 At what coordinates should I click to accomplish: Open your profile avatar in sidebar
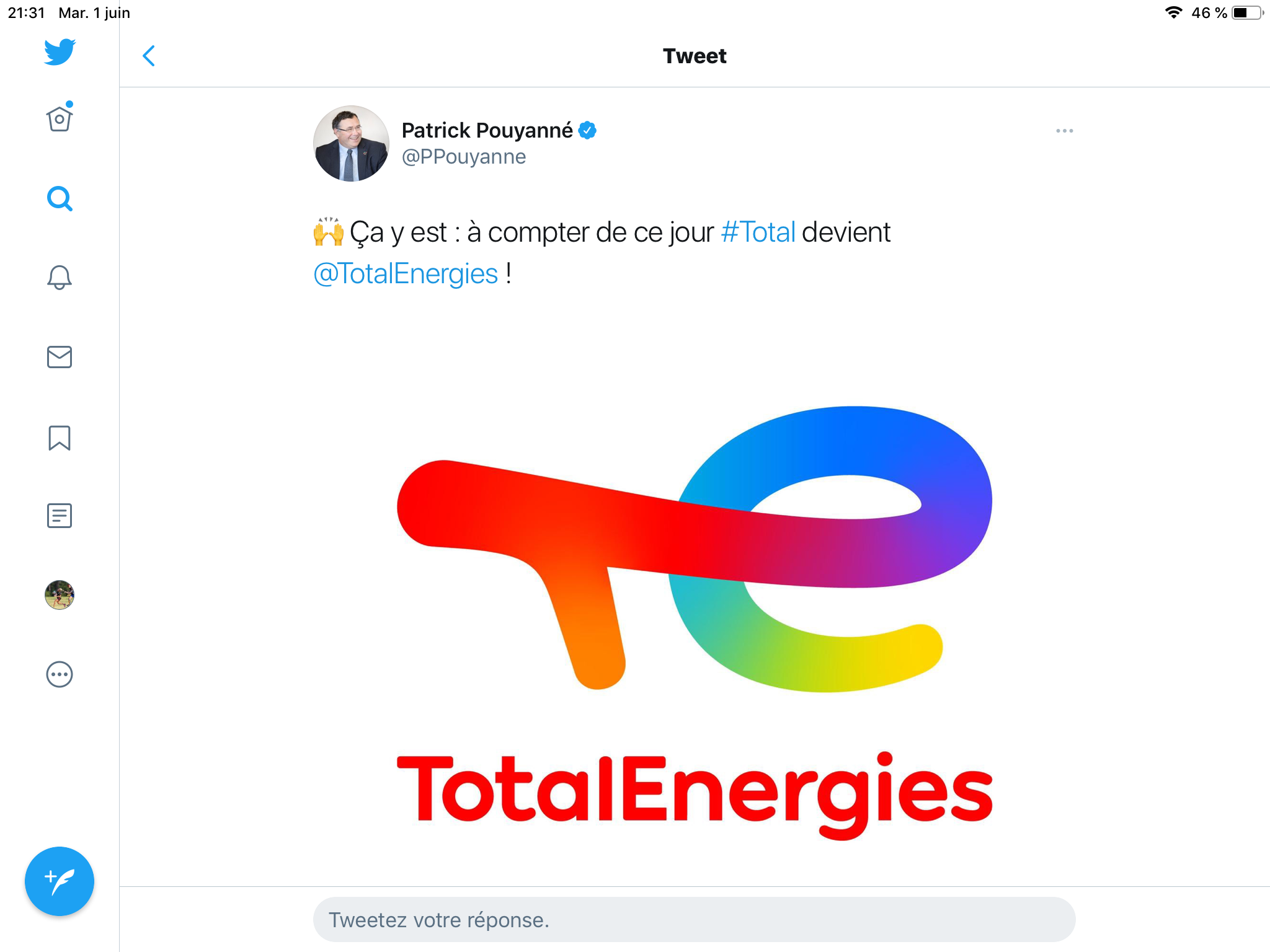60,595
